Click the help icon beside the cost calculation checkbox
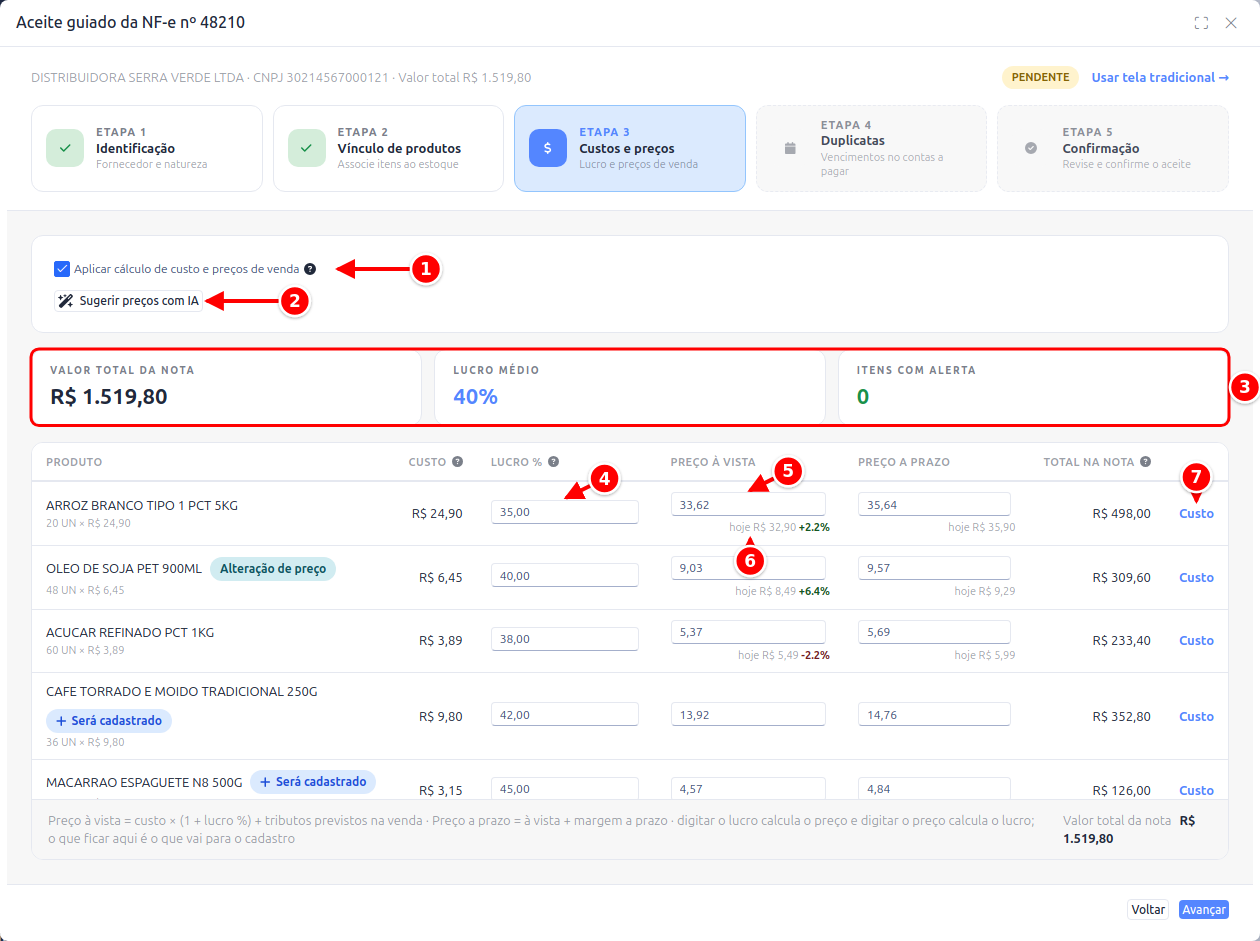Image resolution: width=1260 pixels, height=941 pixels. [310, 269]
